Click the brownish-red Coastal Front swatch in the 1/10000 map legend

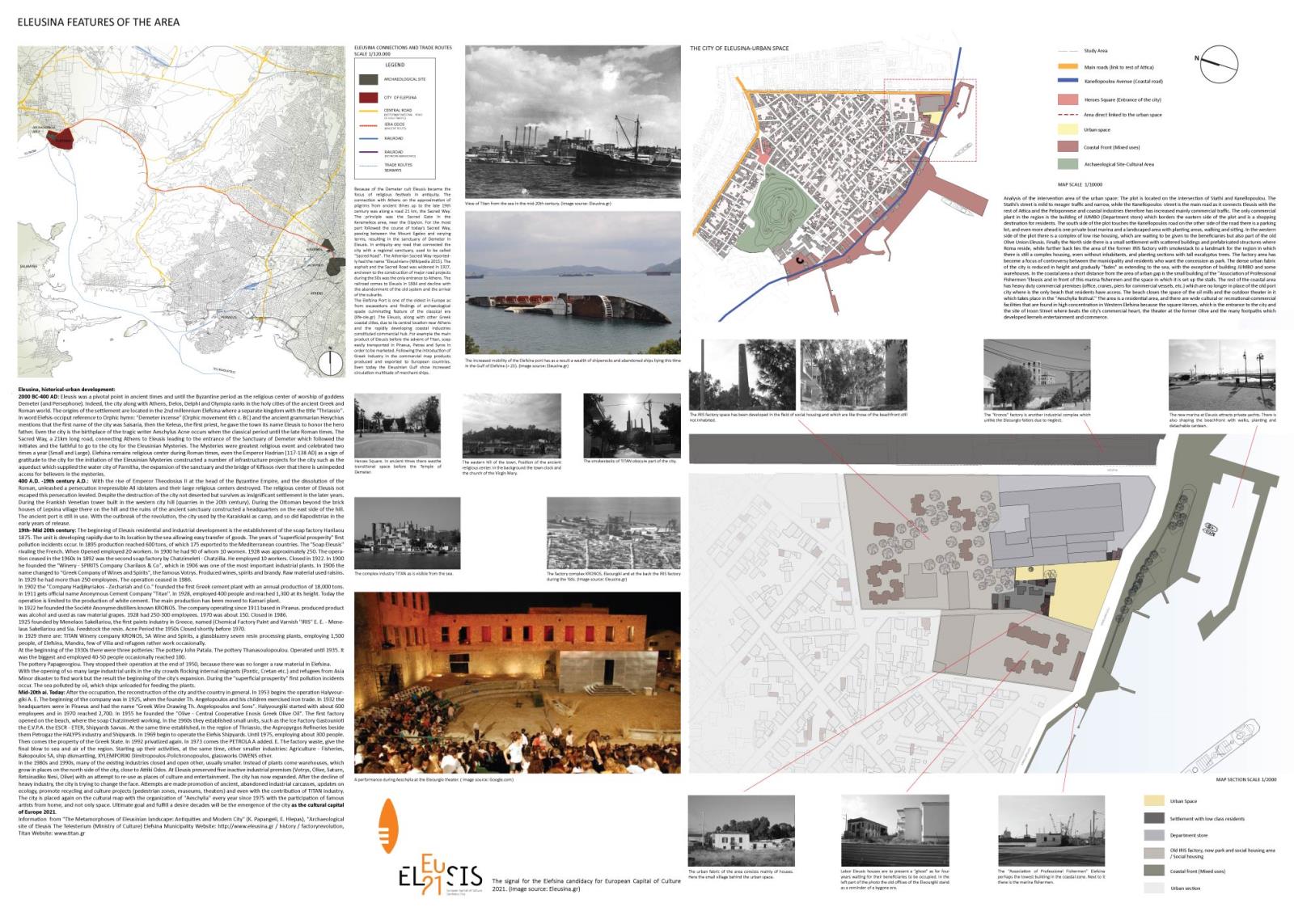[1069, 147]
